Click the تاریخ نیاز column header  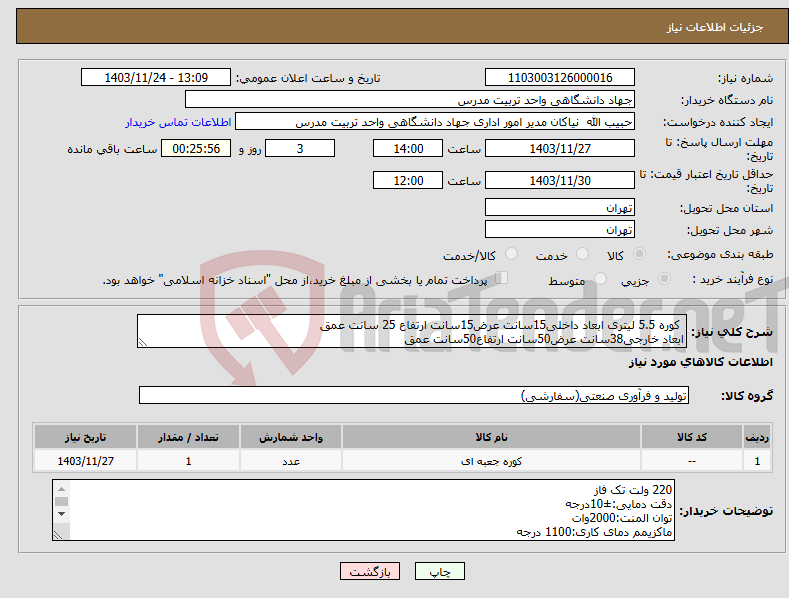point(85,437)
